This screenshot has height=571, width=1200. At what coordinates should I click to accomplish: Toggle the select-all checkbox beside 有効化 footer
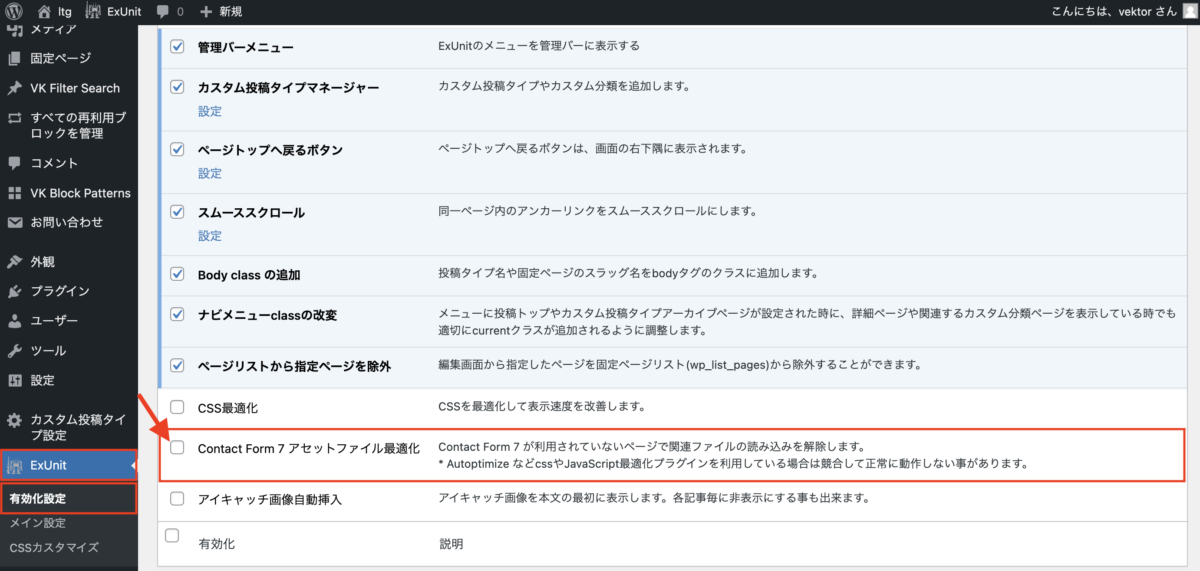[172, 536]
